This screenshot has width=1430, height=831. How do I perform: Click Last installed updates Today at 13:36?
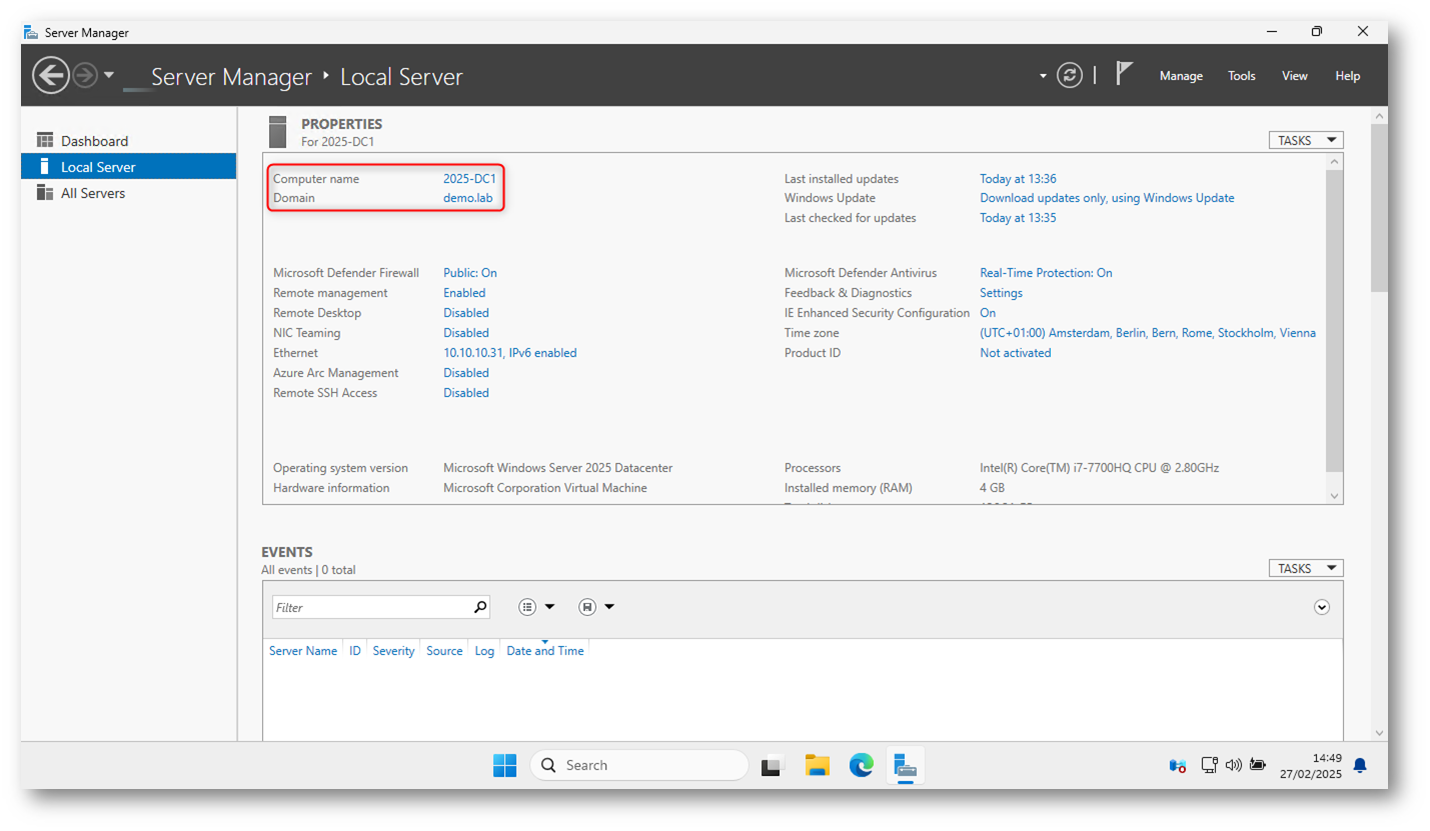coord(1018,179)
